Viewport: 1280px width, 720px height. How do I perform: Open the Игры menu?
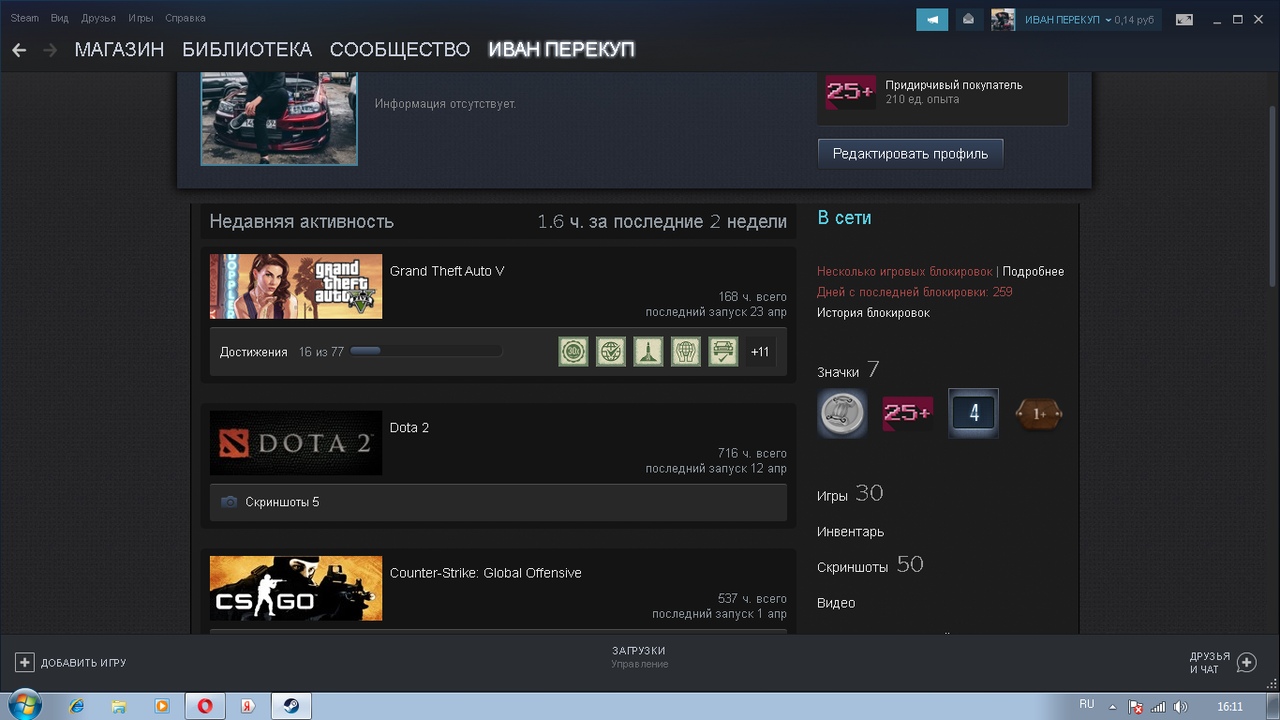tap(140, 18)
